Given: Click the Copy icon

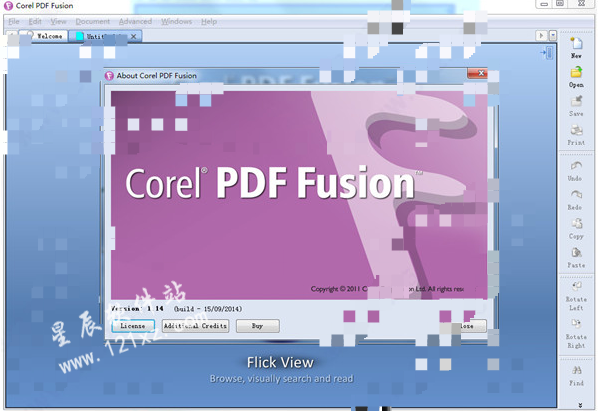Looking at the screenshot, I should pyautogui.click(x=576, y=223).
